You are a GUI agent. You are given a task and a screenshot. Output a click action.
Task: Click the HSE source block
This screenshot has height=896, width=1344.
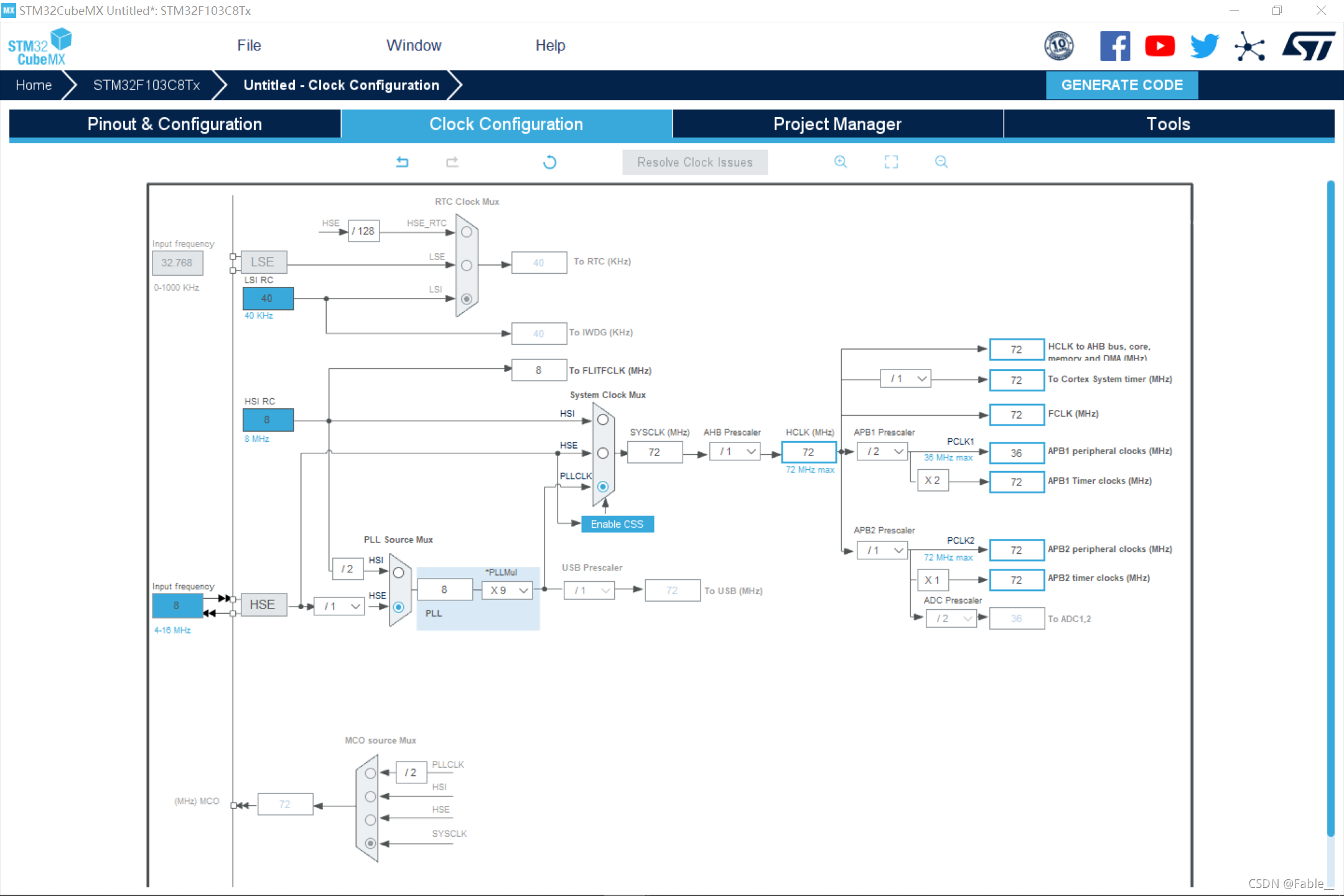264,605
